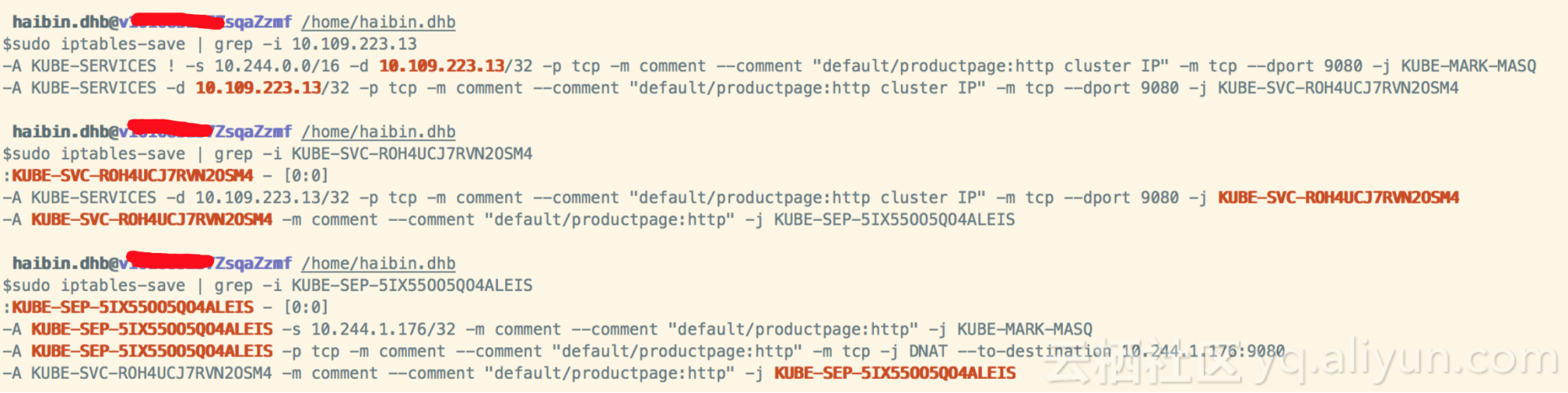Click KUBE-MARK-MASQ after --dport 9080
This screenshot has width=1568, height=393.
pyautogui.click(x=1468, y=66)
